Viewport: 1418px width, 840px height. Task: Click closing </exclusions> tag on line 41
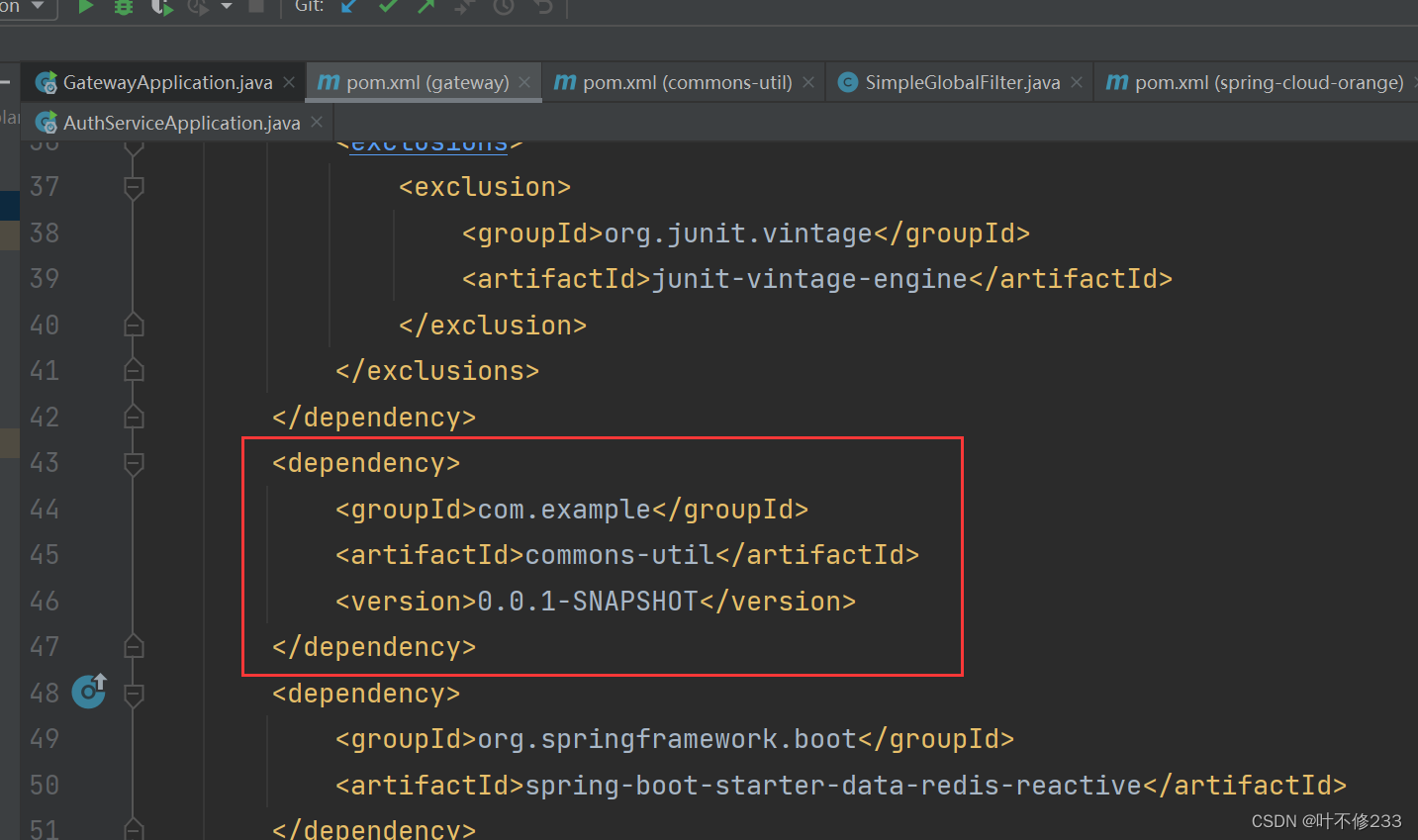pyautogui.click(x=437, y=371)
